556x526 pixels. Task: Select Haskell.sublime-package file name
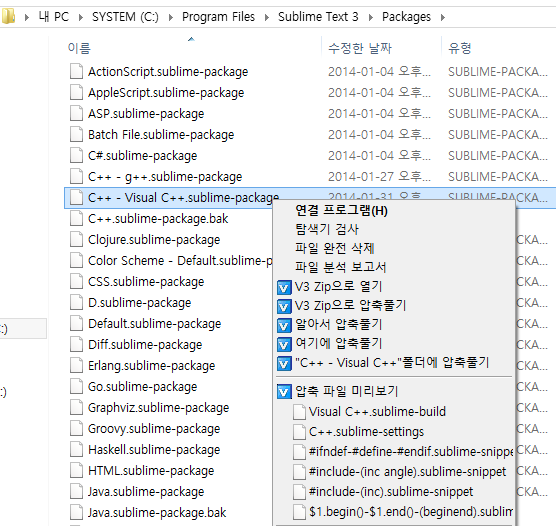click(154, 449)
